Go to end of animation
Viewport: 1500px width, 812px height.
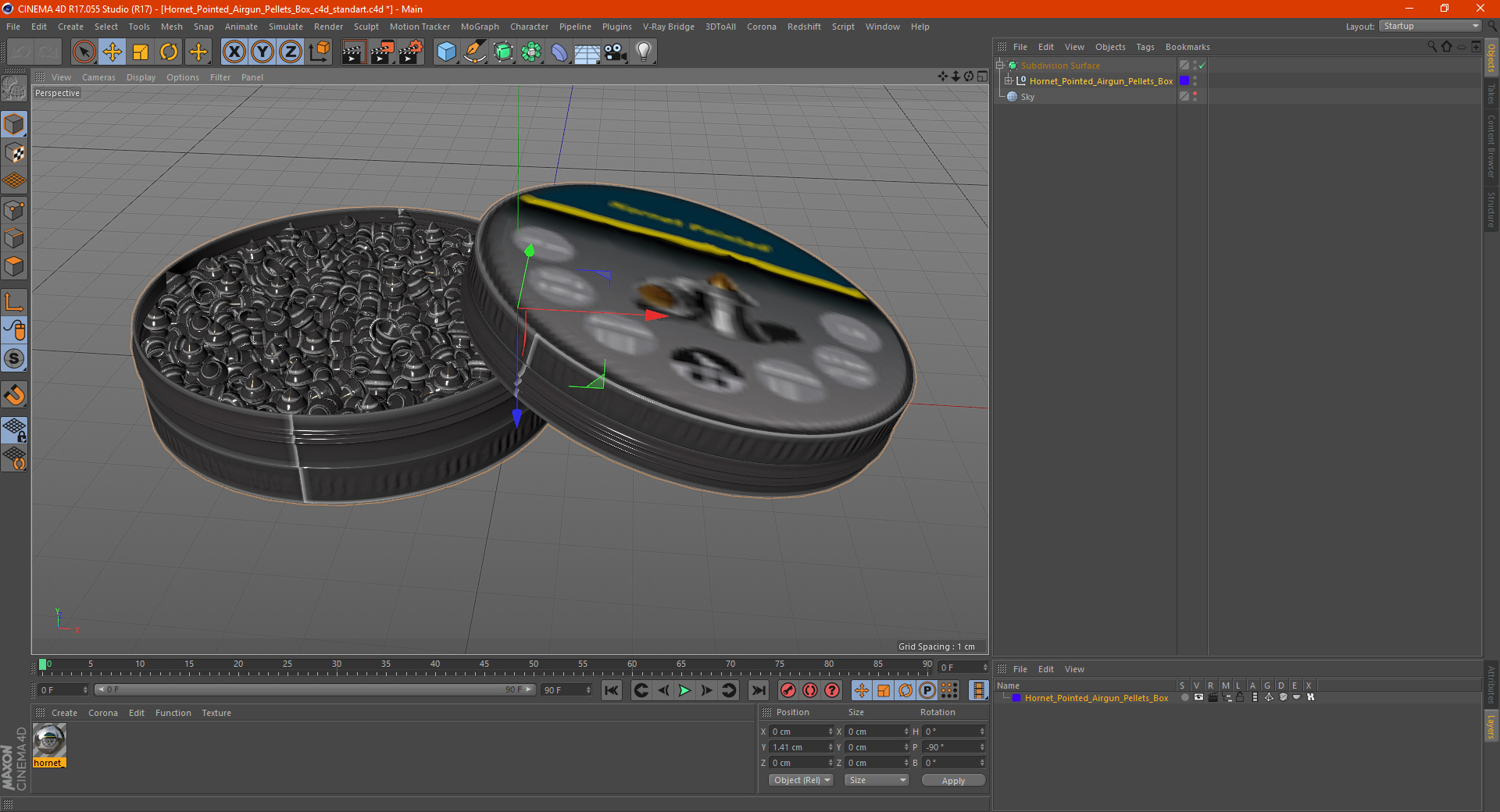pyautogui.click(x=758, y=690)
